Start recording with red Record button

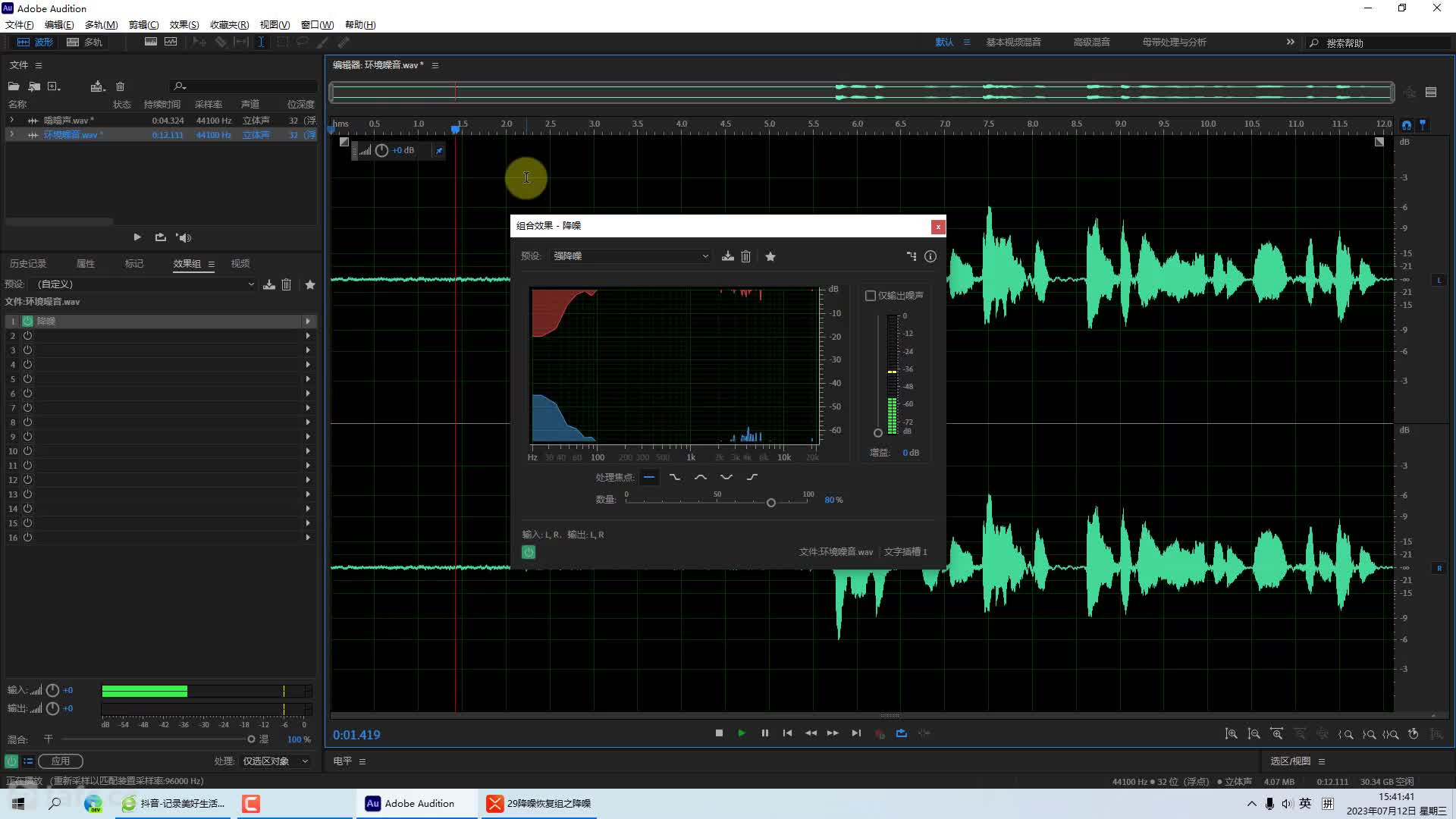pos(880,733)
